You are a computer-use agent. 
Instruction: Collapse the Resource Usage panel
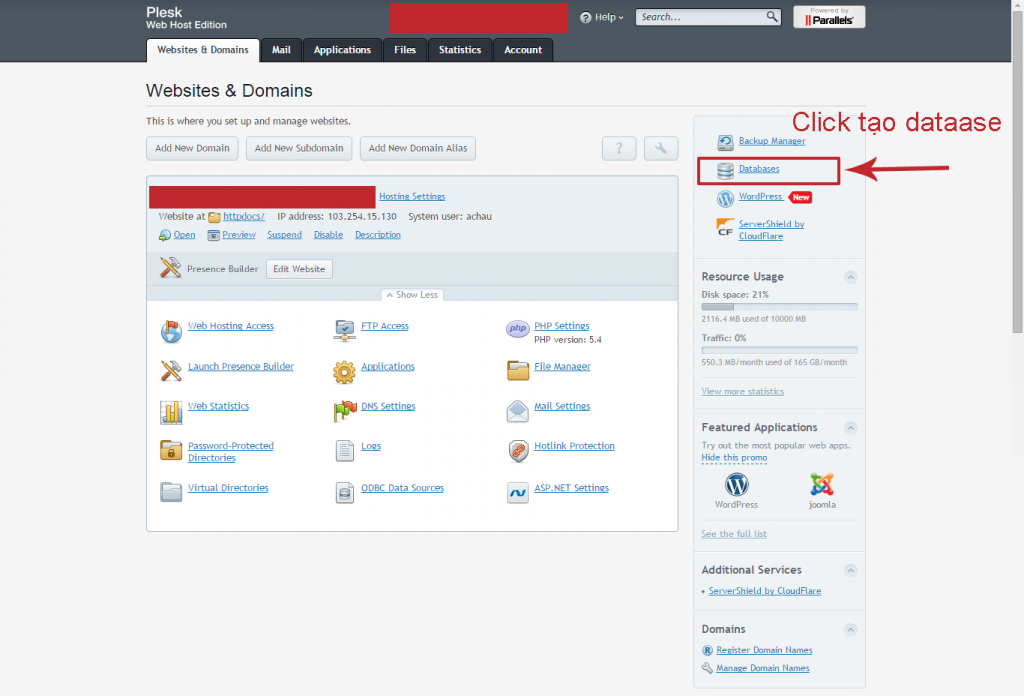pyautogui.click(x=850, y=277)
